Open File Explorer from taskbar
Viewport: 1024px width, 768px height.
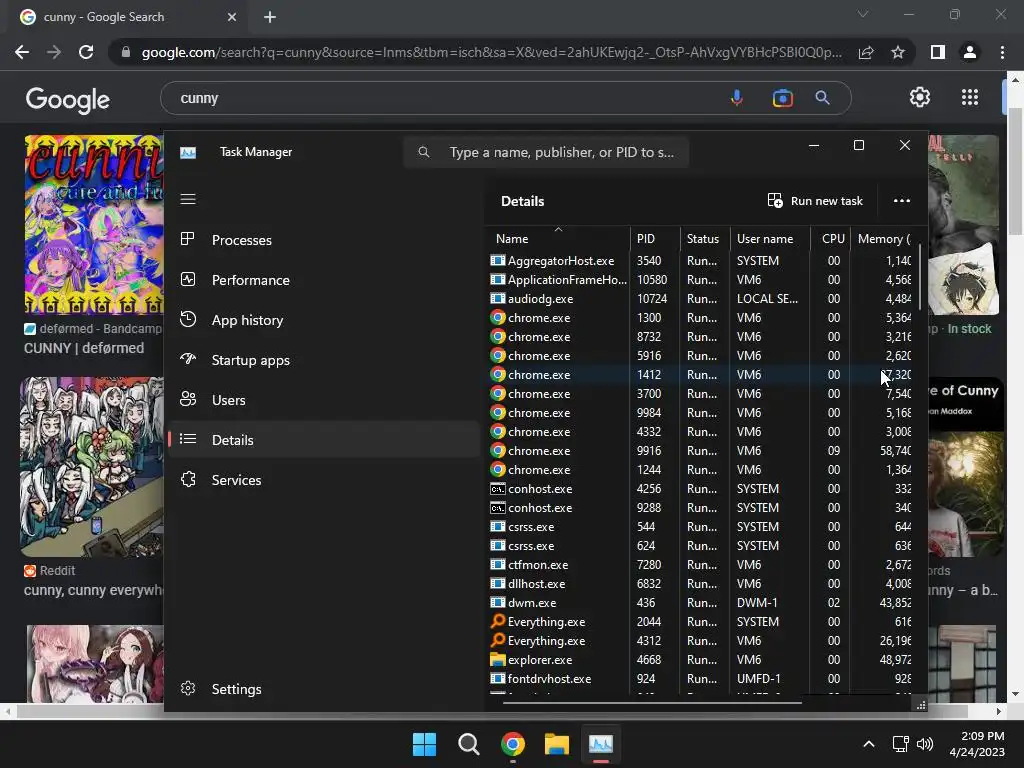[x=557, y=744]
